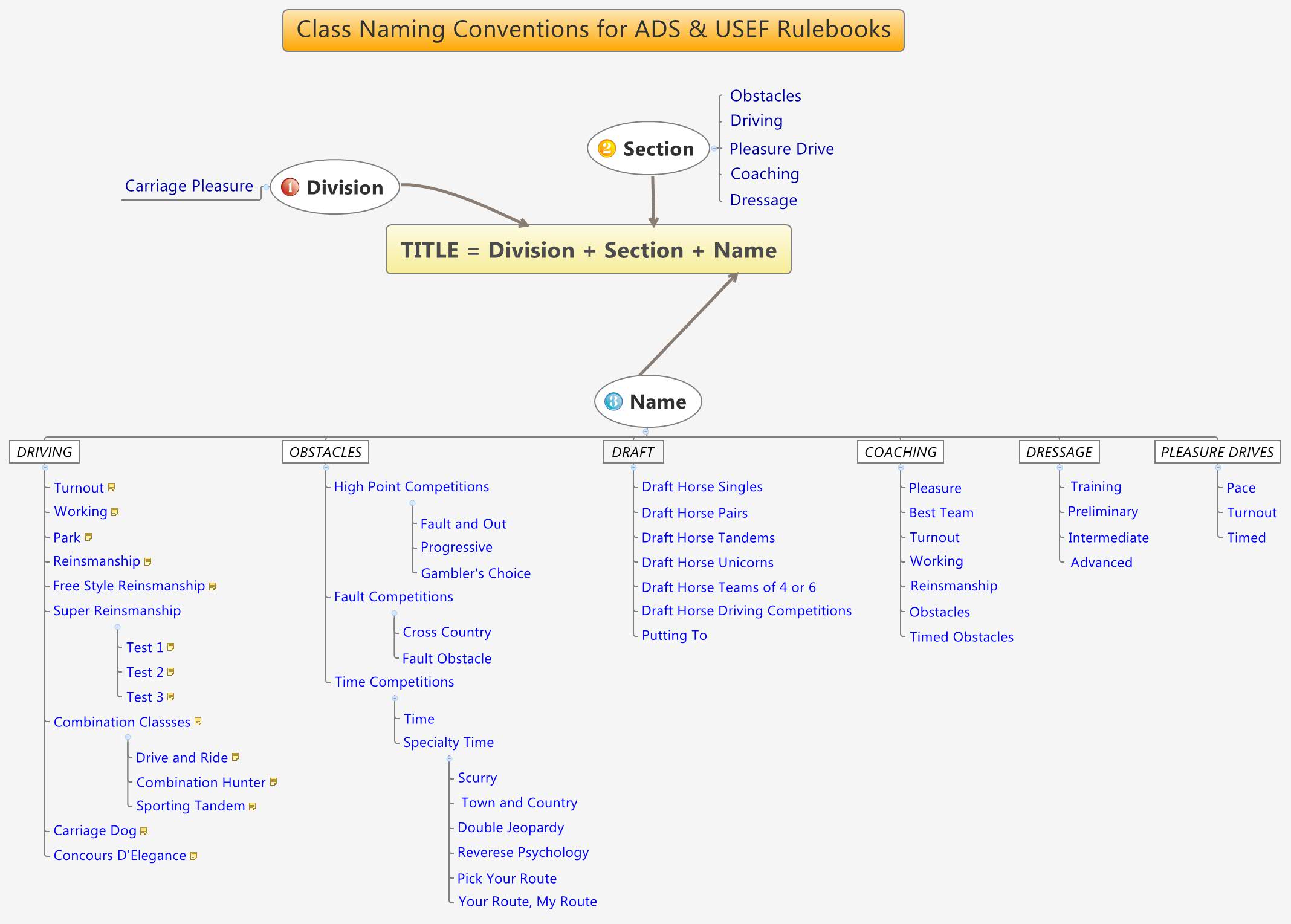Select the TITLE = Division + Section + Name box
1291x924 pixels.
(588, 250)
